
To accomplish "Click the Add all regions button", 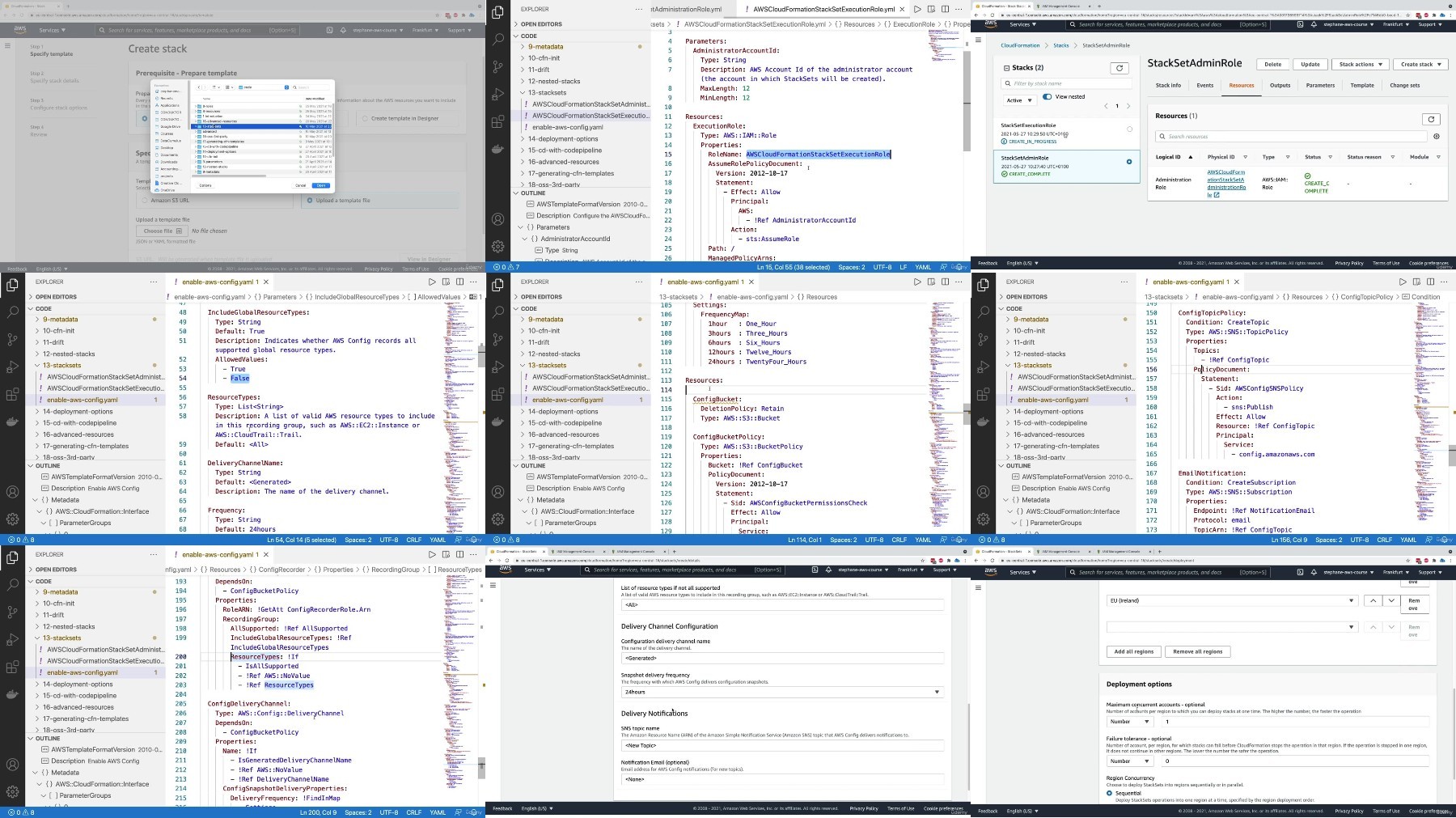I will 1133,651.
